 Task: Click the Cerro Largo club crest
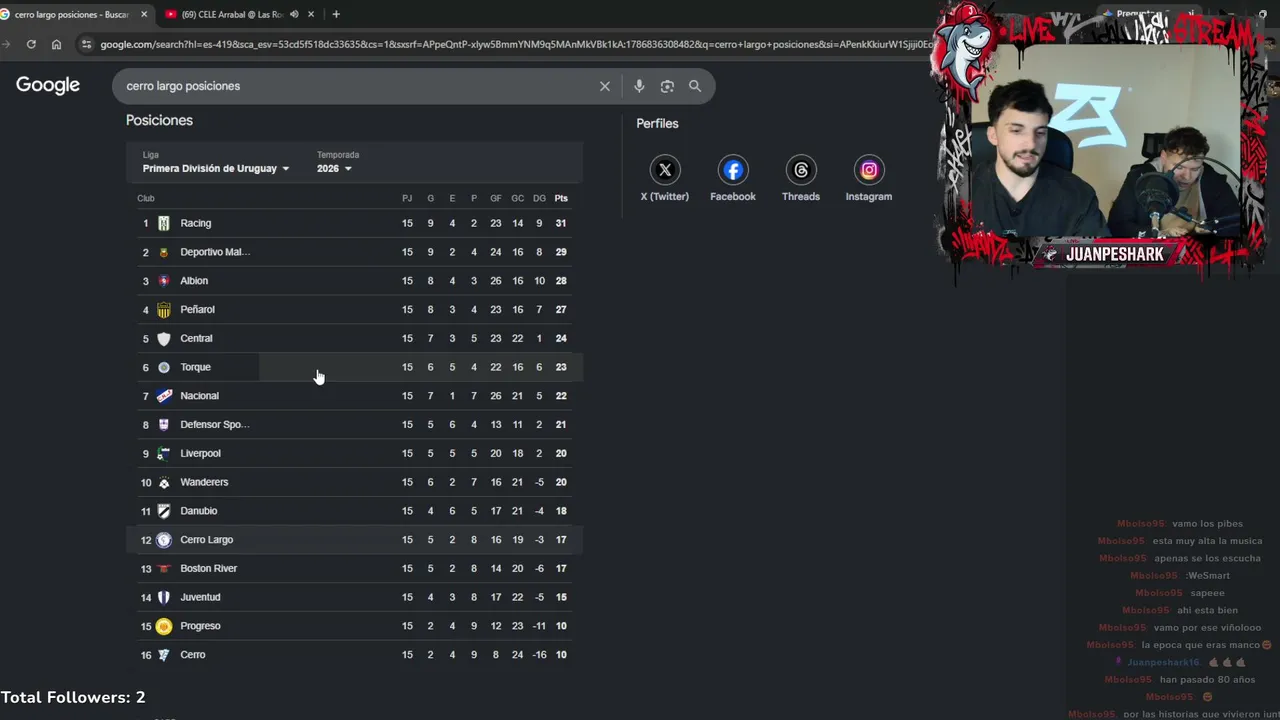point(164,540)
